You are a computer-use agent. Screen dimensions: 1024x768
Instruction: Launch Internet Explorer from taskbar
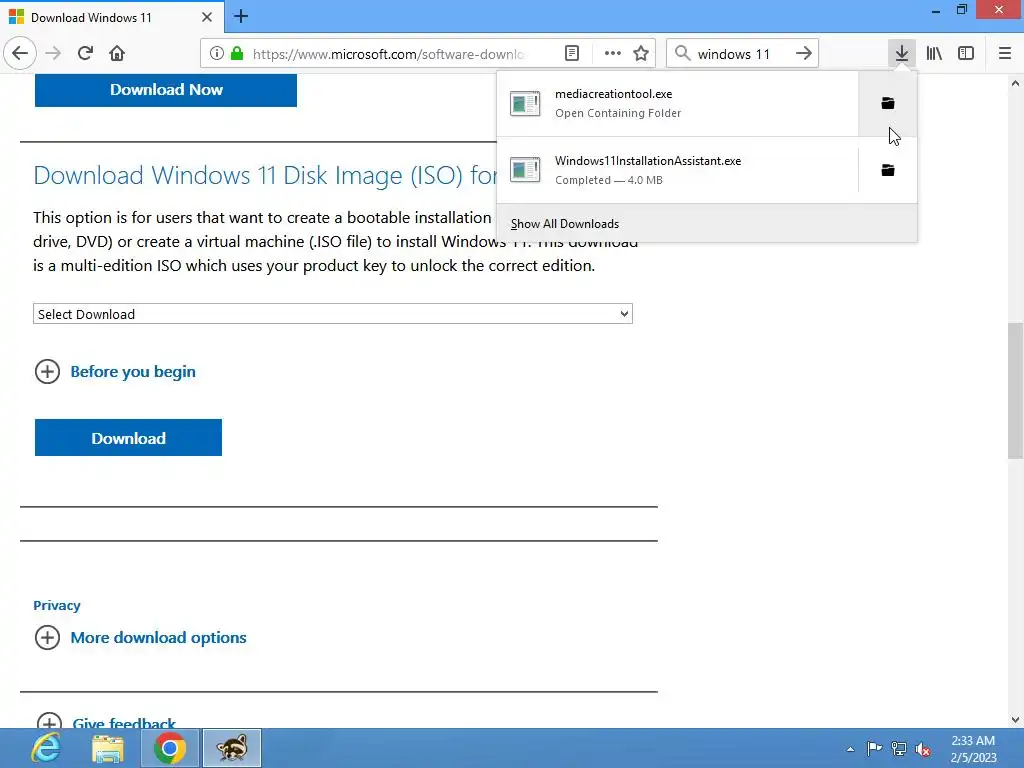46,748
